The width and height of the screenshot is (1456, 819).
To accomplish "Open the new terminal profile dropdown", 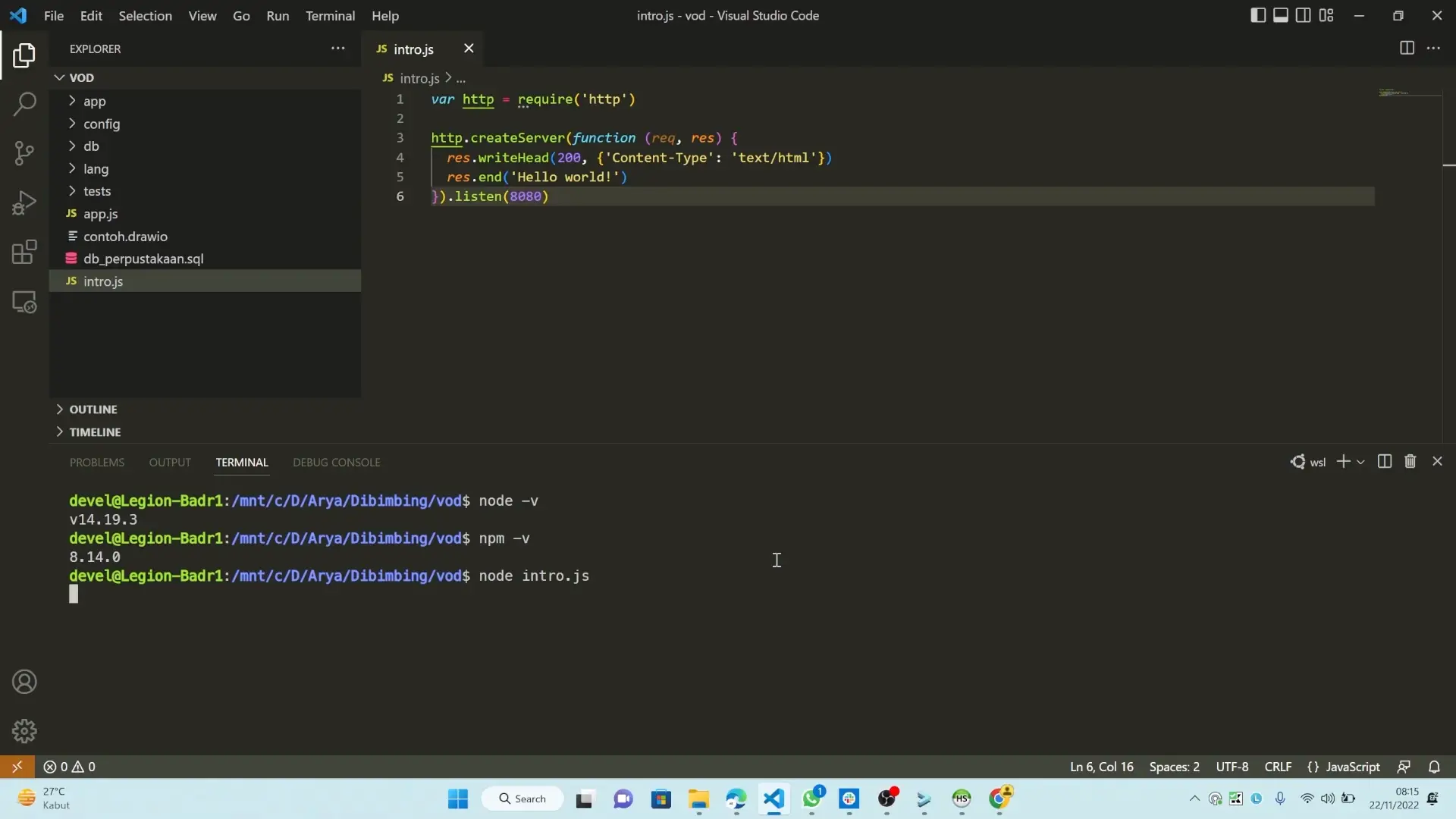I will [x=1362, y=461].
